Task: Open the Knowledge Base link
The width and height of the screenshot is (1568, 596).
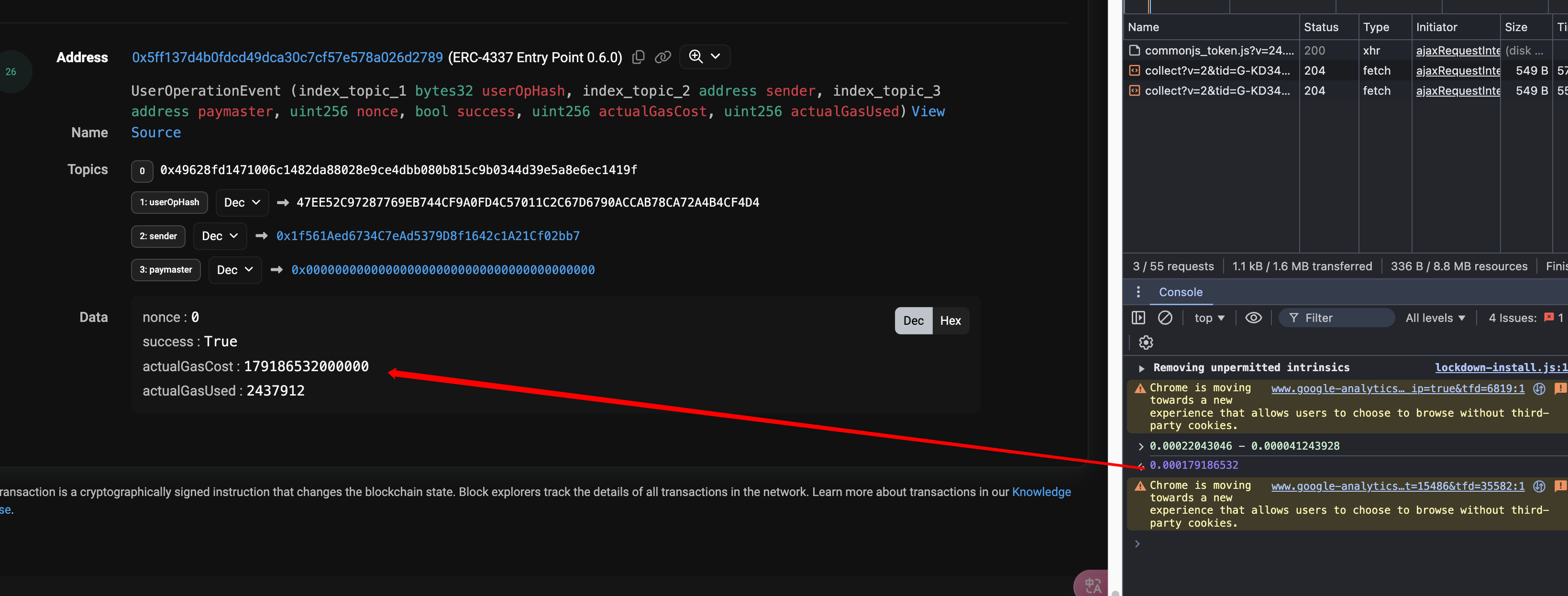Action: (x=1041, y=492)
